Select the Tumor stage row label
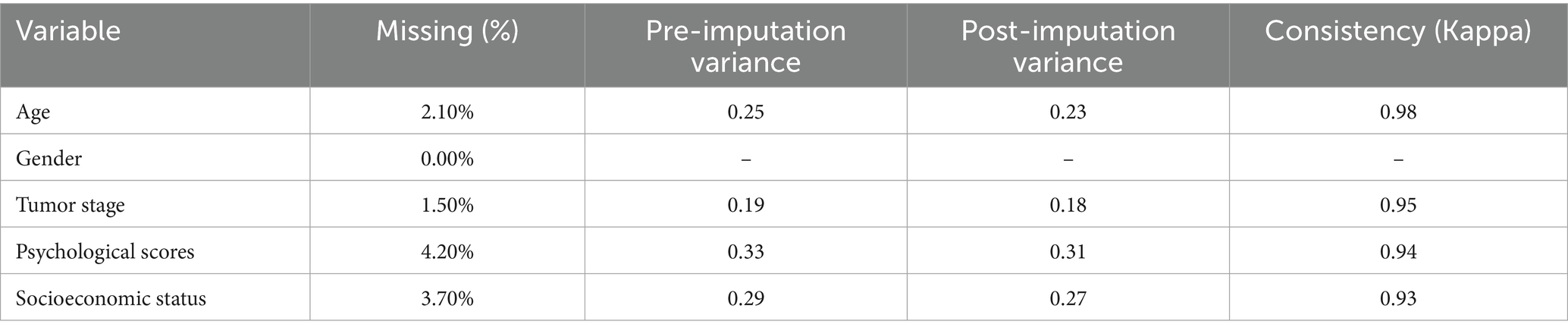Image resolution: width=1568 pixels, height=334 pixels. pyautogui.click(x=71, y=205)
